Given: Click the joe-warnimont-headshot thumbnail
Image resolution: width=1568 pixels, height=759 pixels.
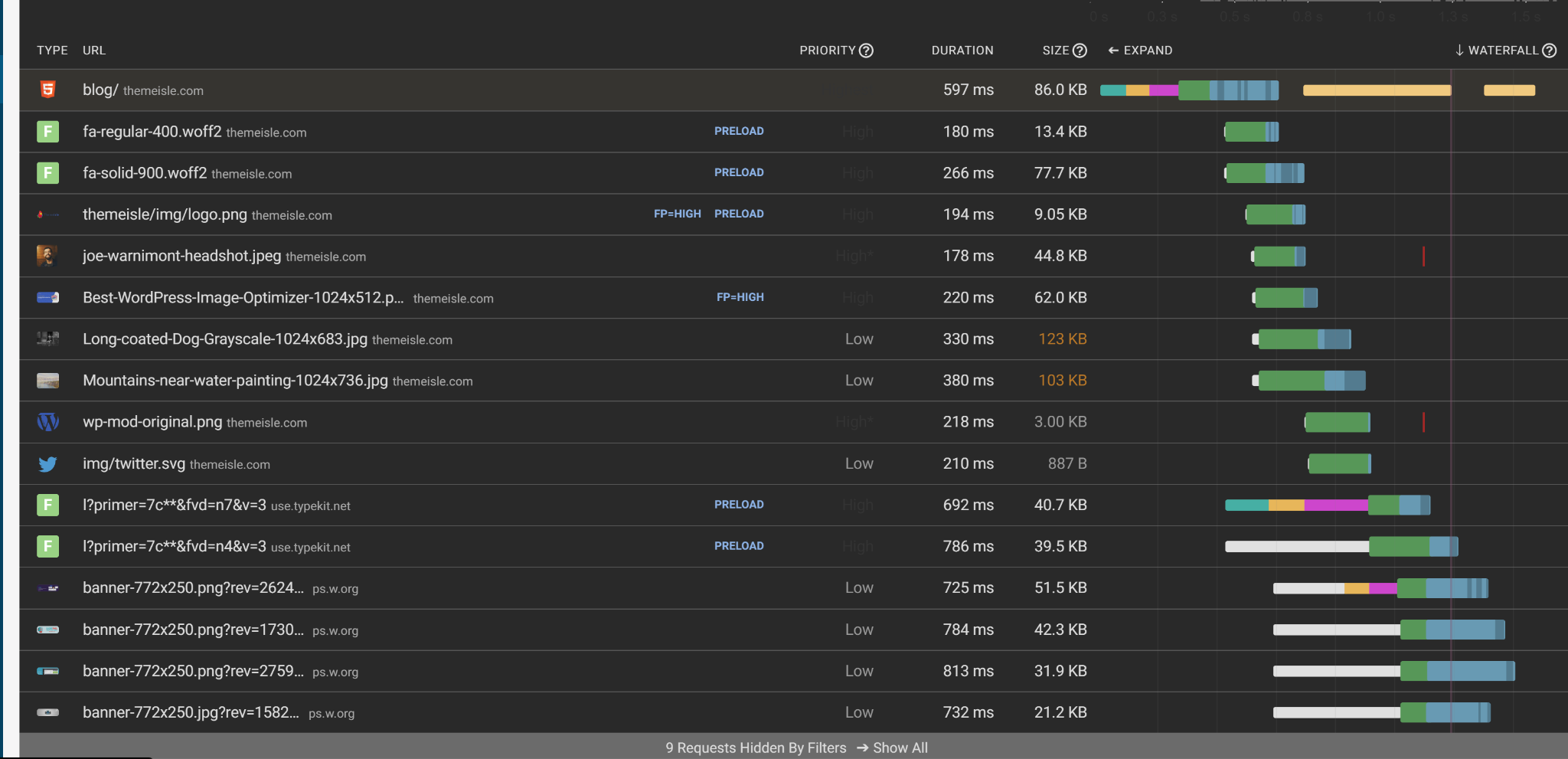Looking at the screenshot, I should coord(47,256).
